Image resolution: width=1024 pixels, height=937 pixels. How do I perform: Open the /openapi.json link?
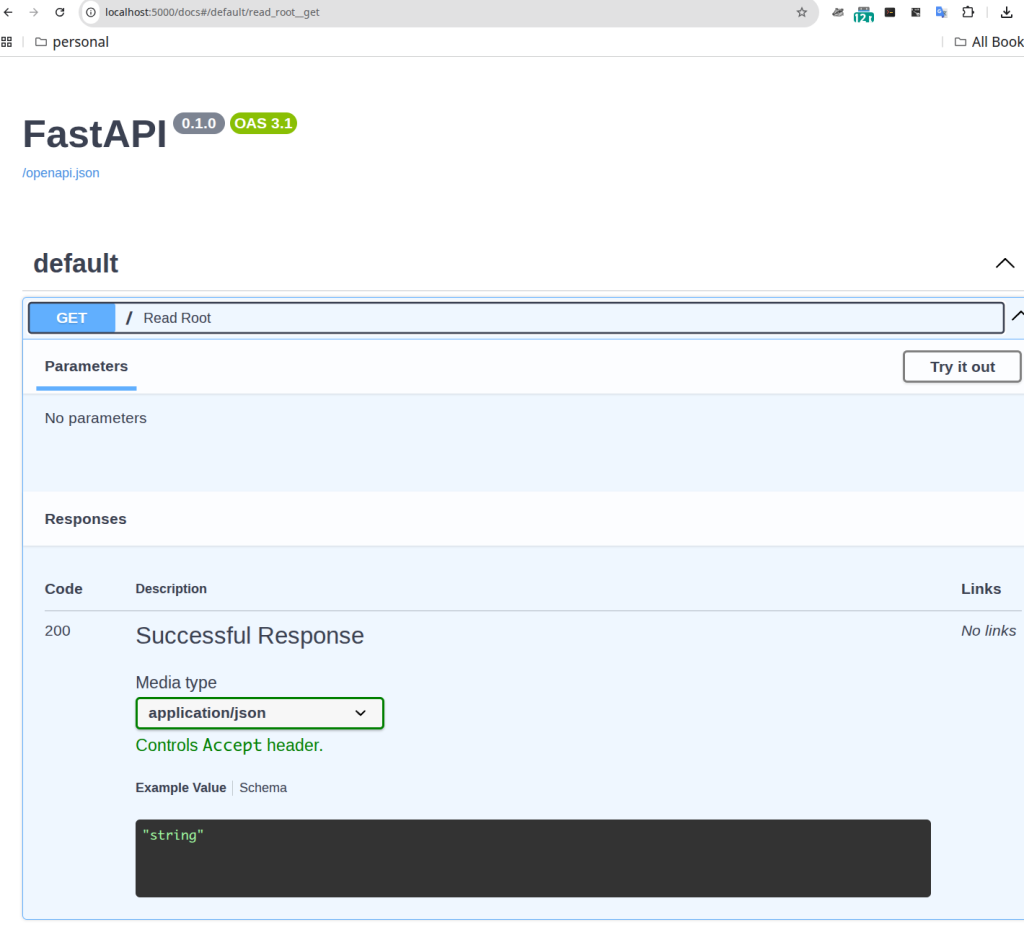(x=61, y=173)
